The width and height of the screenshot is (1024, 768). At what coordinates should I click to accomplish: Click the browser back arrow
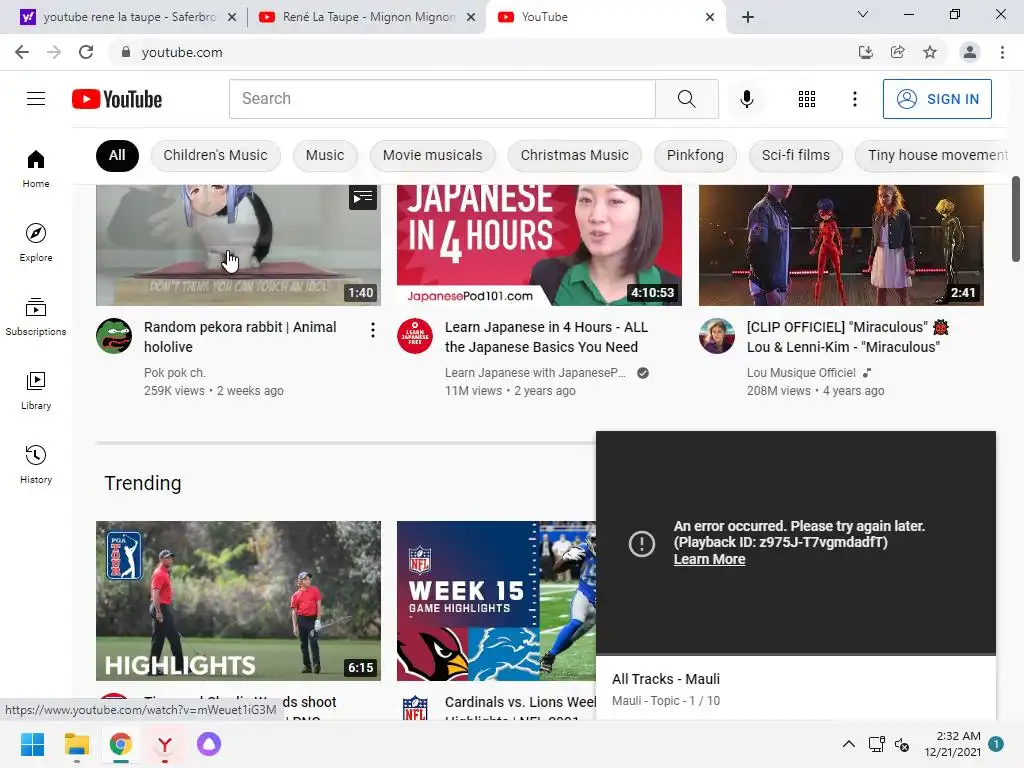(22, 52)
